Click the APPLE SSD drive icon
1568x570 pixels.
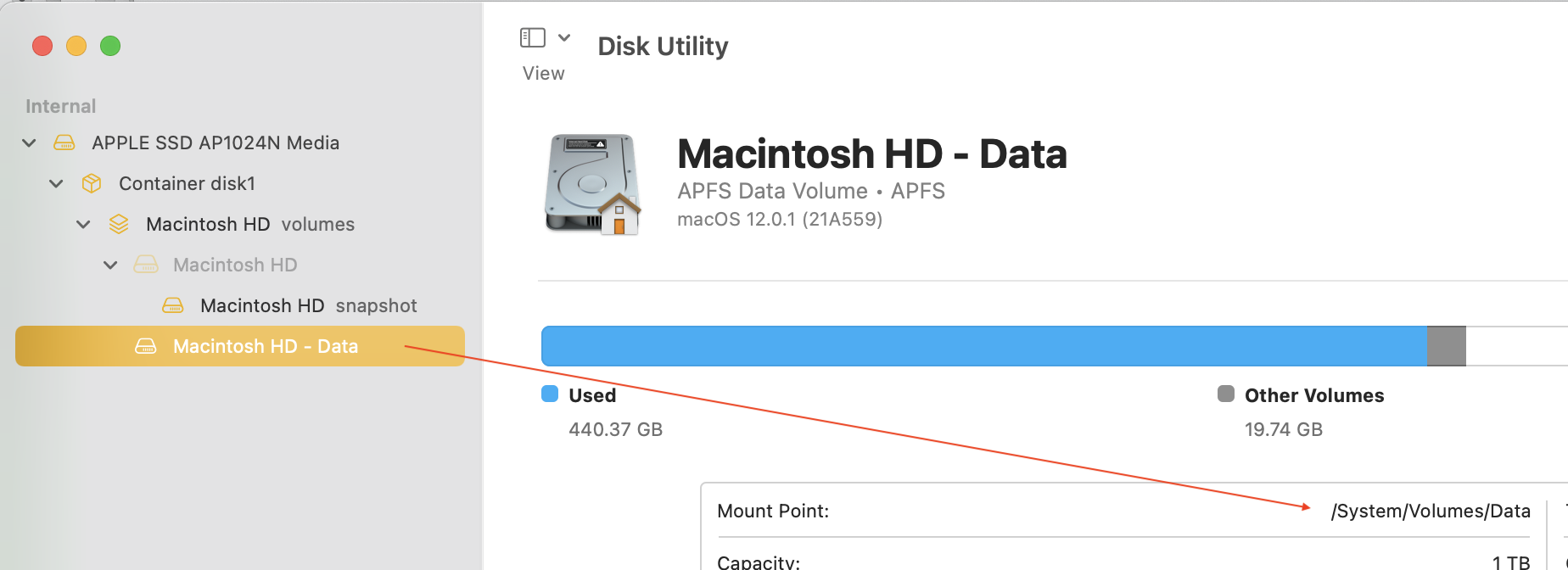[64, 142]
